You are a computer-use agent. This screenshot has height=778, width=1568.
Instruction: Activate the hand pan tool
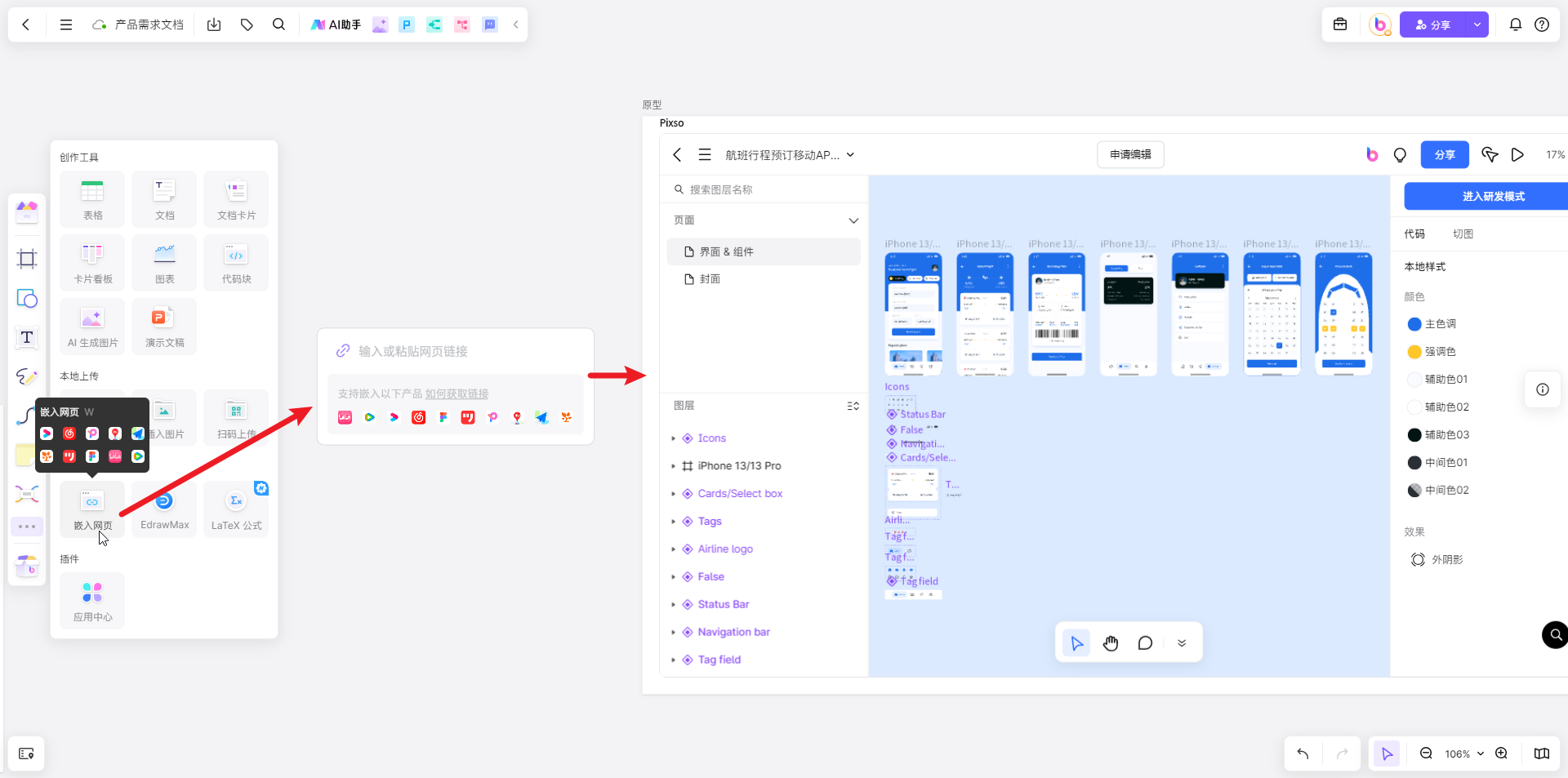coord(1111,643)
